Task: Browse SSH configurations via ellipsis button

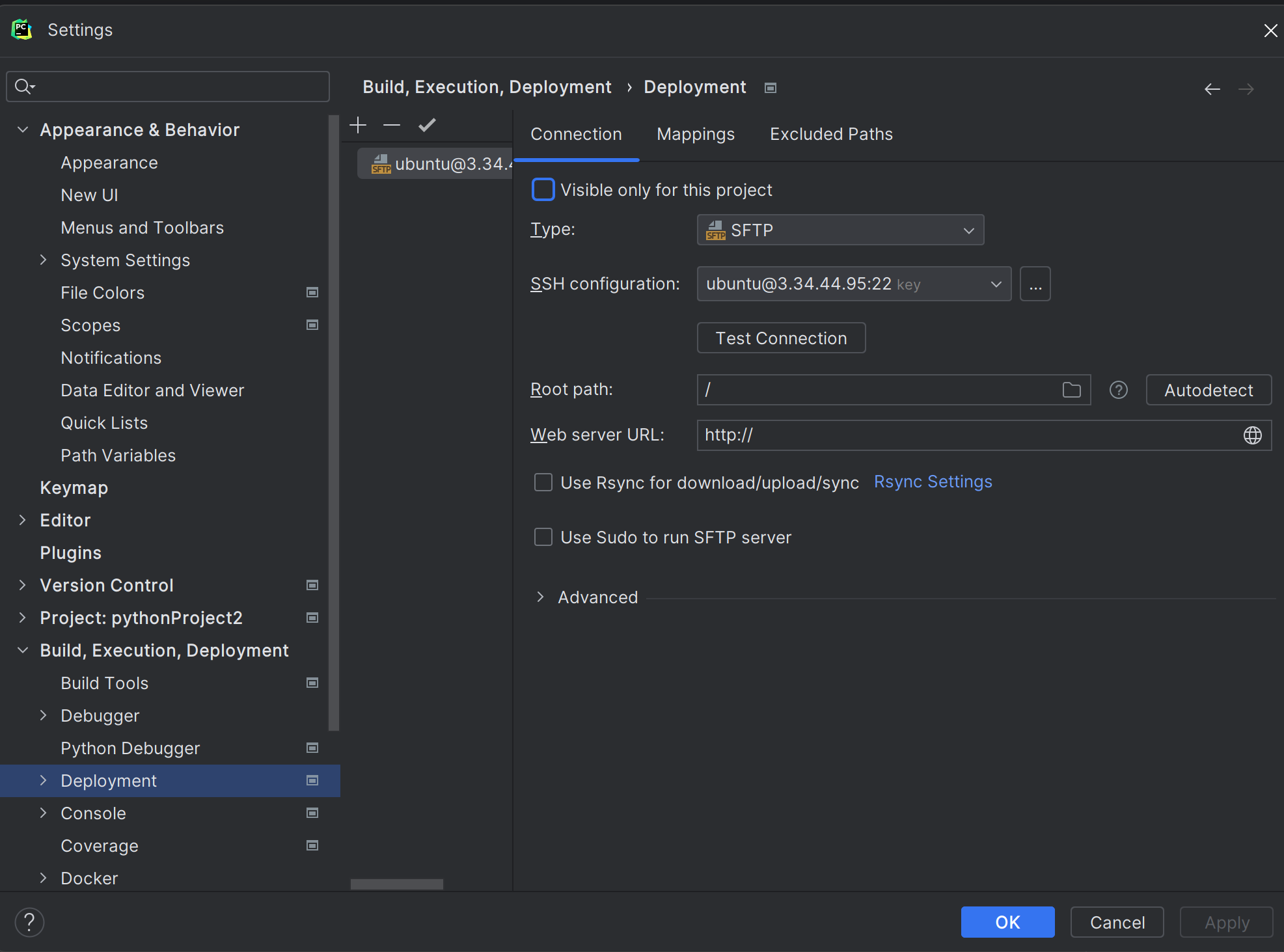Action: click(x=1035, y=284)
